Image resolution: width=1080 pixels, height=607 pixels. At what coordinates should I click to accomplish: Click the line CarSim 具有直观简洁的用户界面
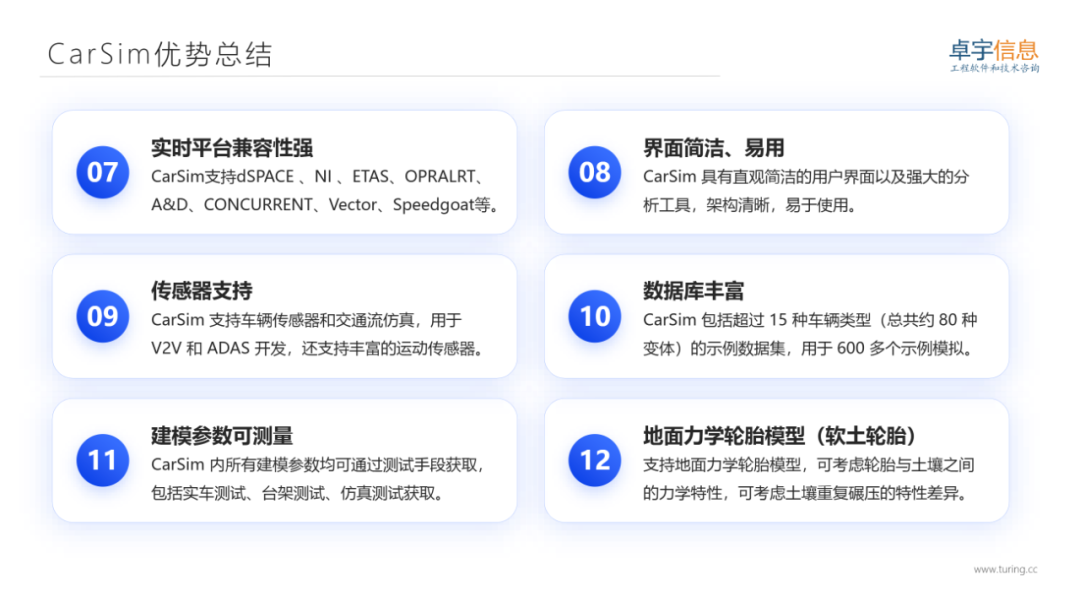[x=806, y=177]
